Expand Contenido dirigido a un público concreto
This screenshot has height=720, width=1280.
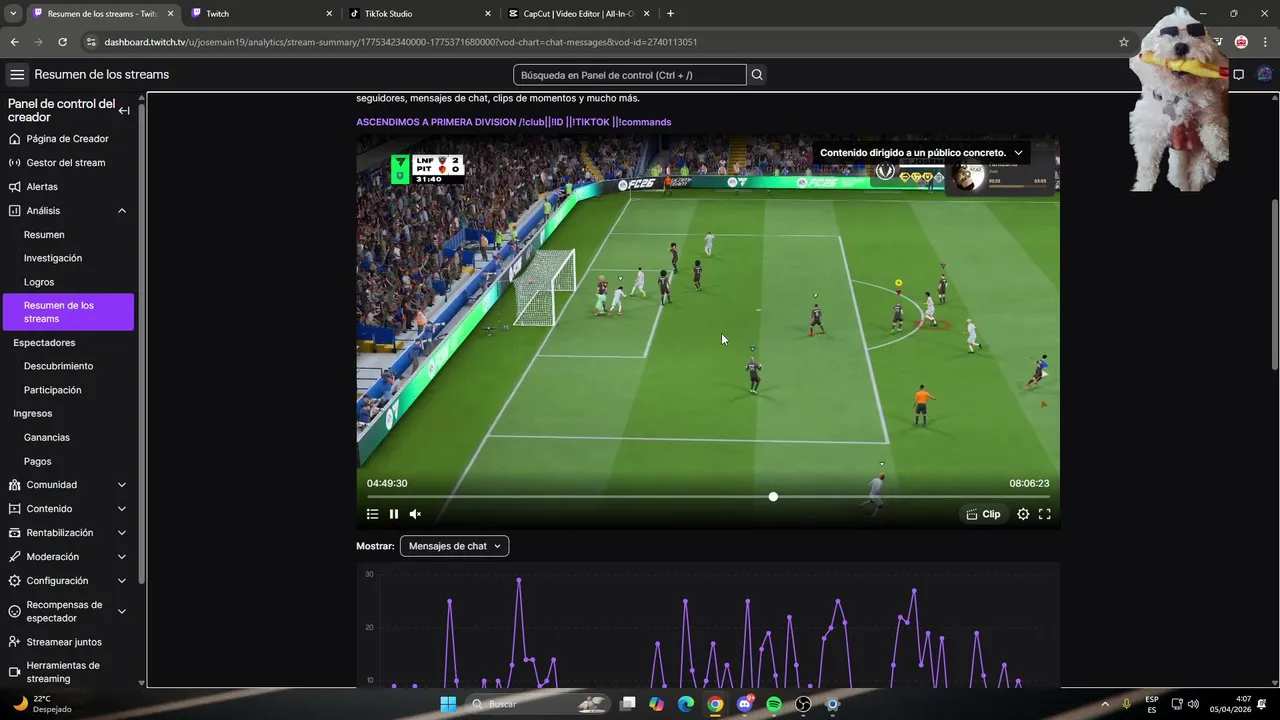click(x=920, y=153)
